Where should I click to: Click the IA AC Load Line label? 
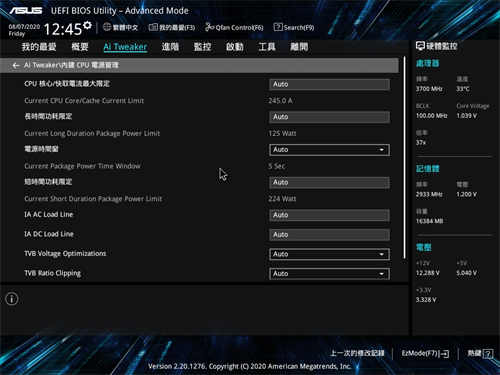49,214
